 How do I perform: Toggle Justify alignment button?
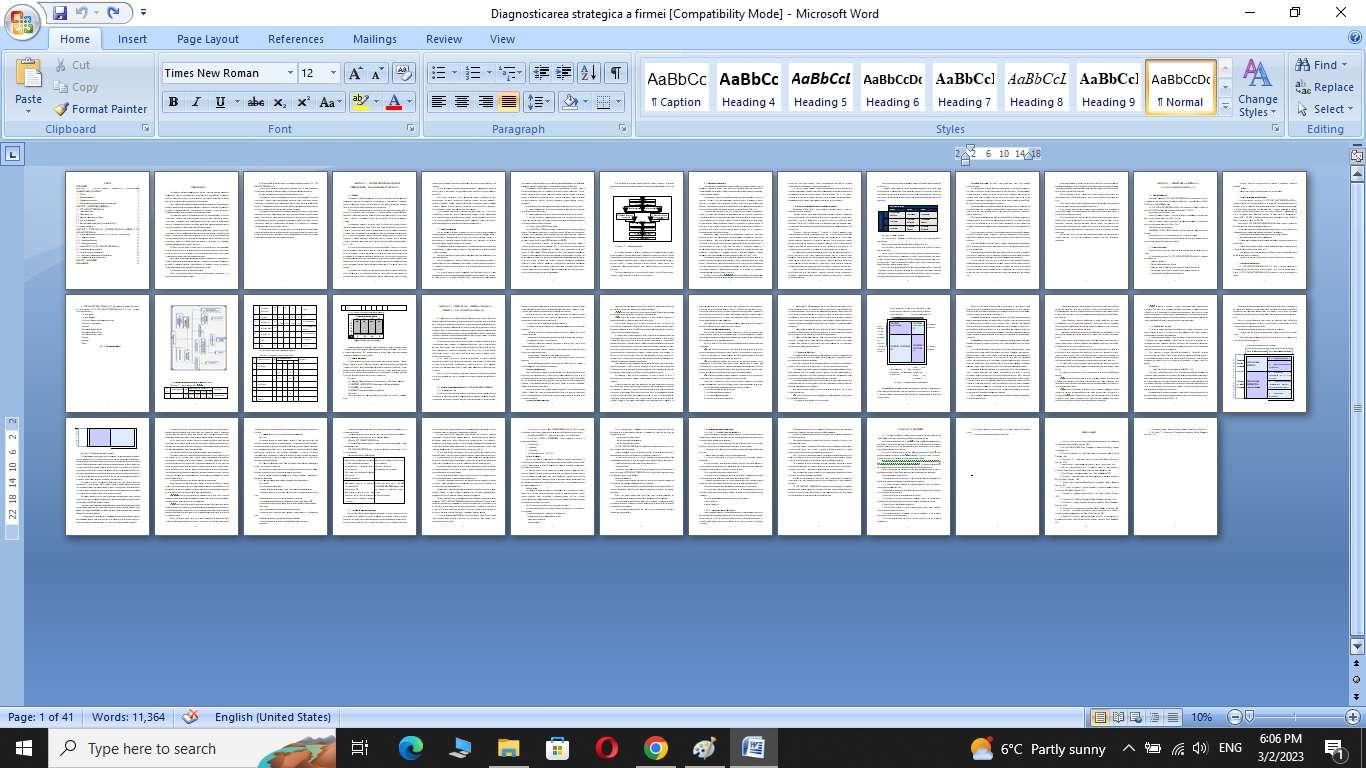[x=509, y=102]
